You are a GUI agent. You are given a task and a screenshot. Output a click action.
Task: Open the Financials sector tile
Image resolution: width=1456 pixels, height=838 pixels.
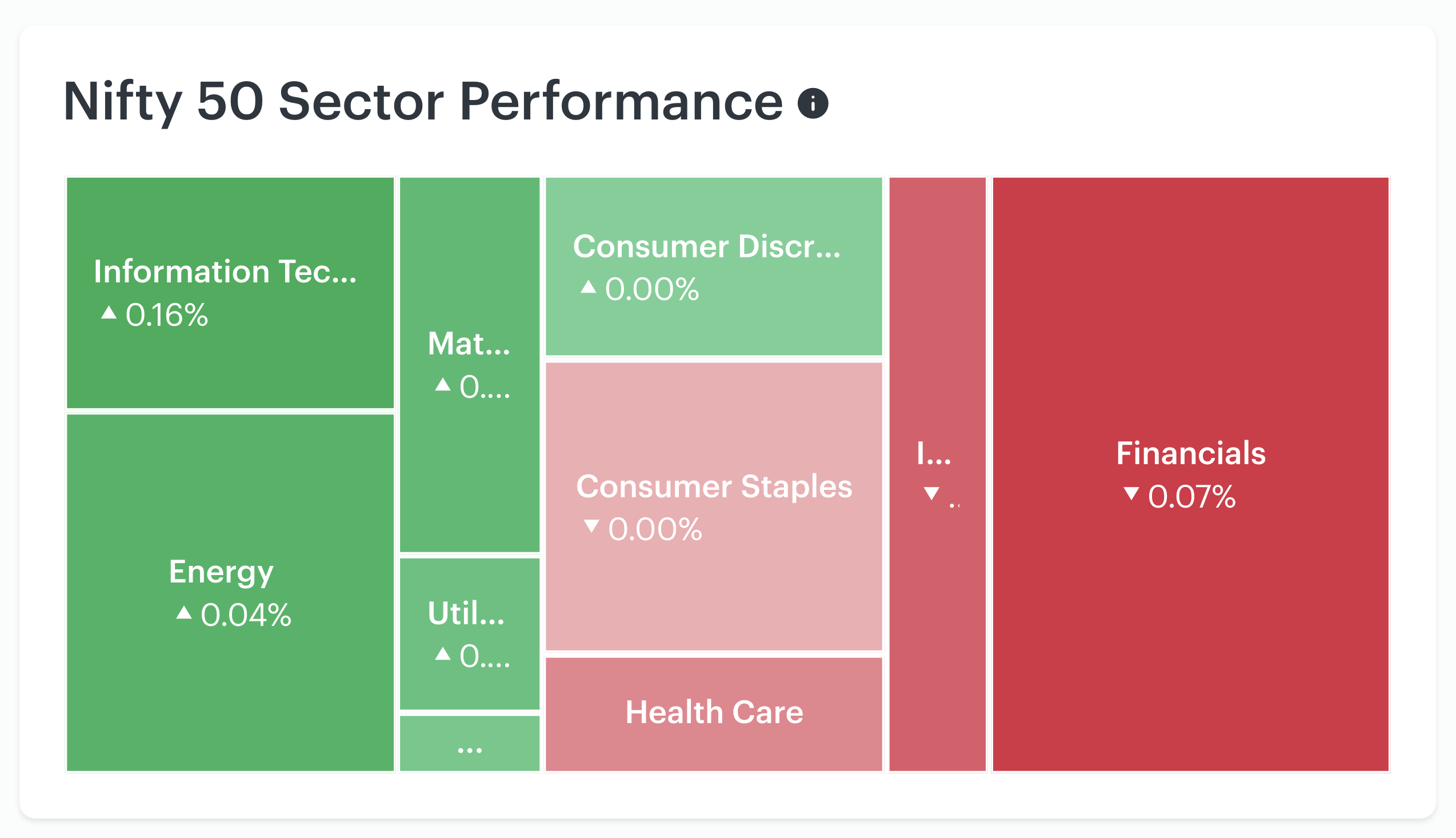(x=1190, y=474)
